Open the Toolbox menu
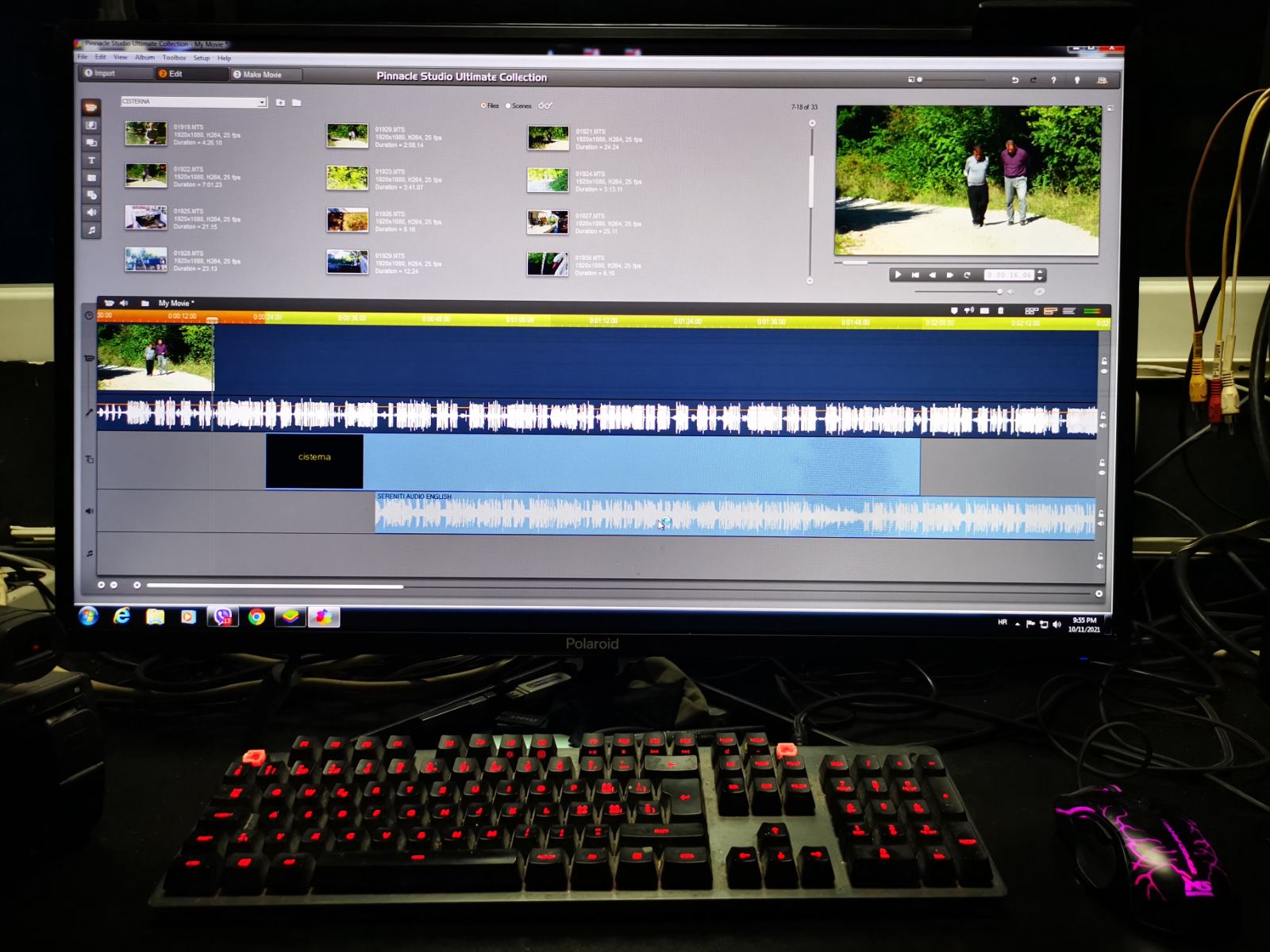Viewport: 1270px width, 952px height. (174, 58)
